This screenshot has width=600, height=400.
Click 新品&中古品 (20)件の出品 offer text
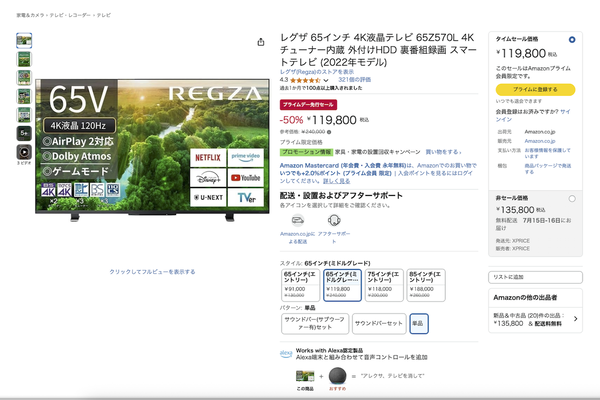click(x=529, y=316)
